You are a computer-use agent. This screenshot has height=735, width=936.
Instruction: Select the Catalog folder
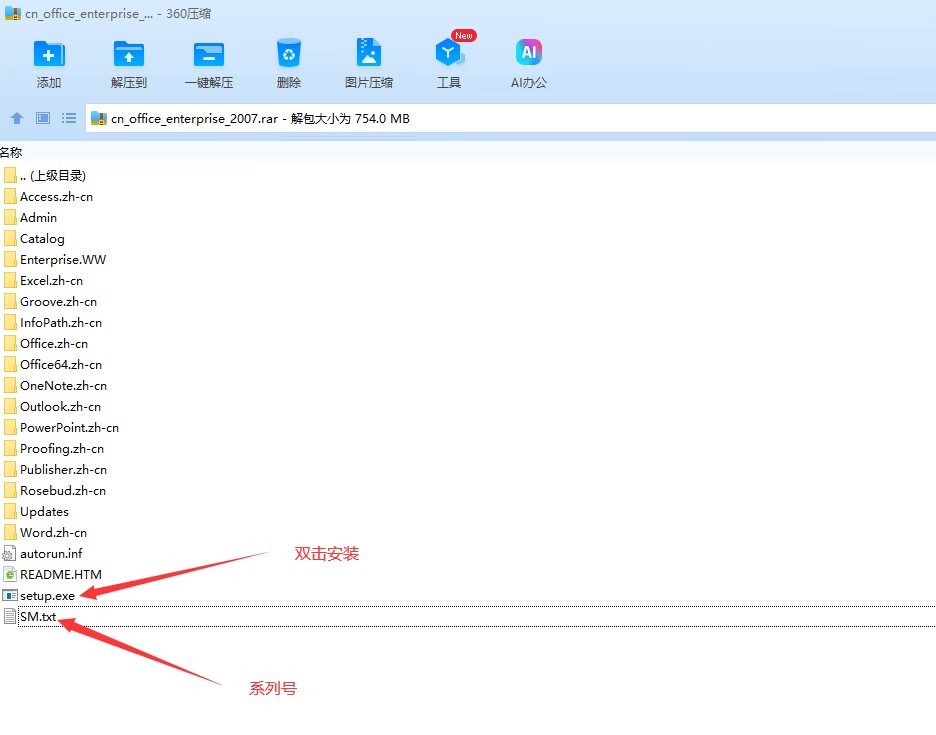[35, 238]
